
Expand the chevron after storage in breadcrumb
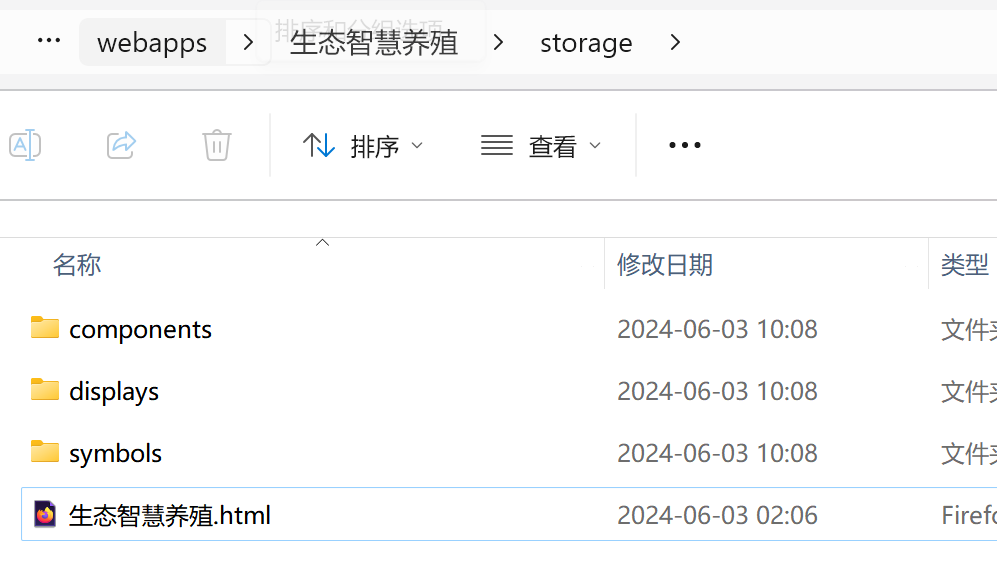pyautogui.click(x=675, y=42)
